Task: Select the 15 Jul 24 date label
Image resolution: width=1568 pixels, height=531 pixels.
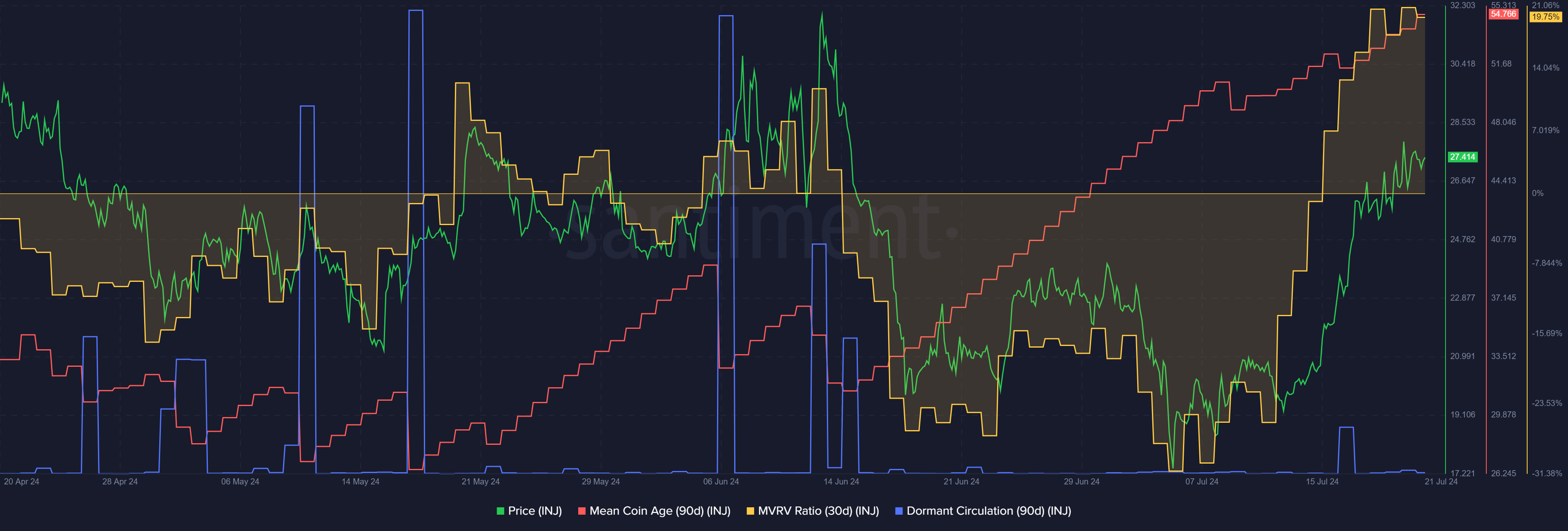Action: 1322,482
